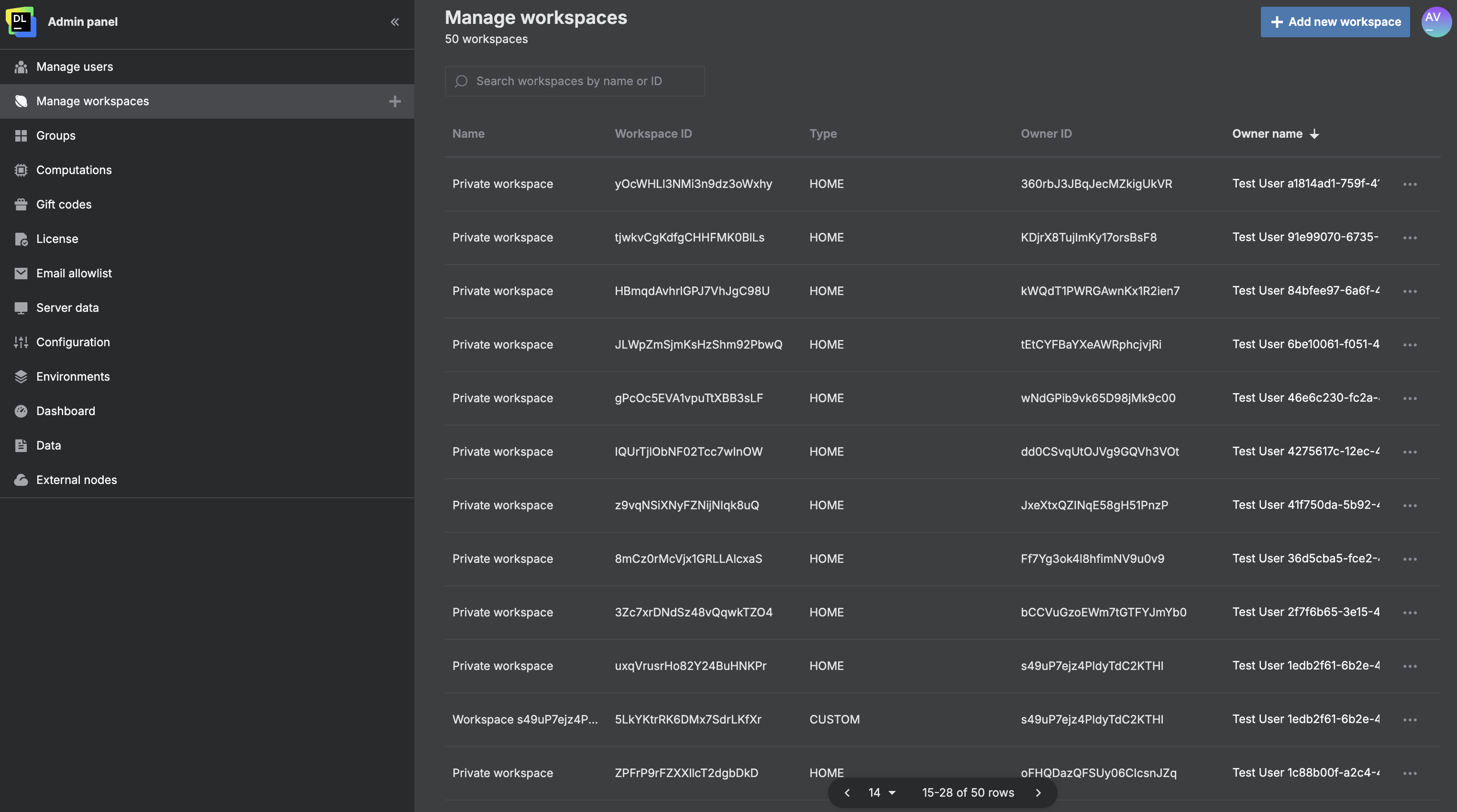The width and height of the screenshot is (1457, 812).
Task: Select the Environments layers icon
Action: click(21, 376)
